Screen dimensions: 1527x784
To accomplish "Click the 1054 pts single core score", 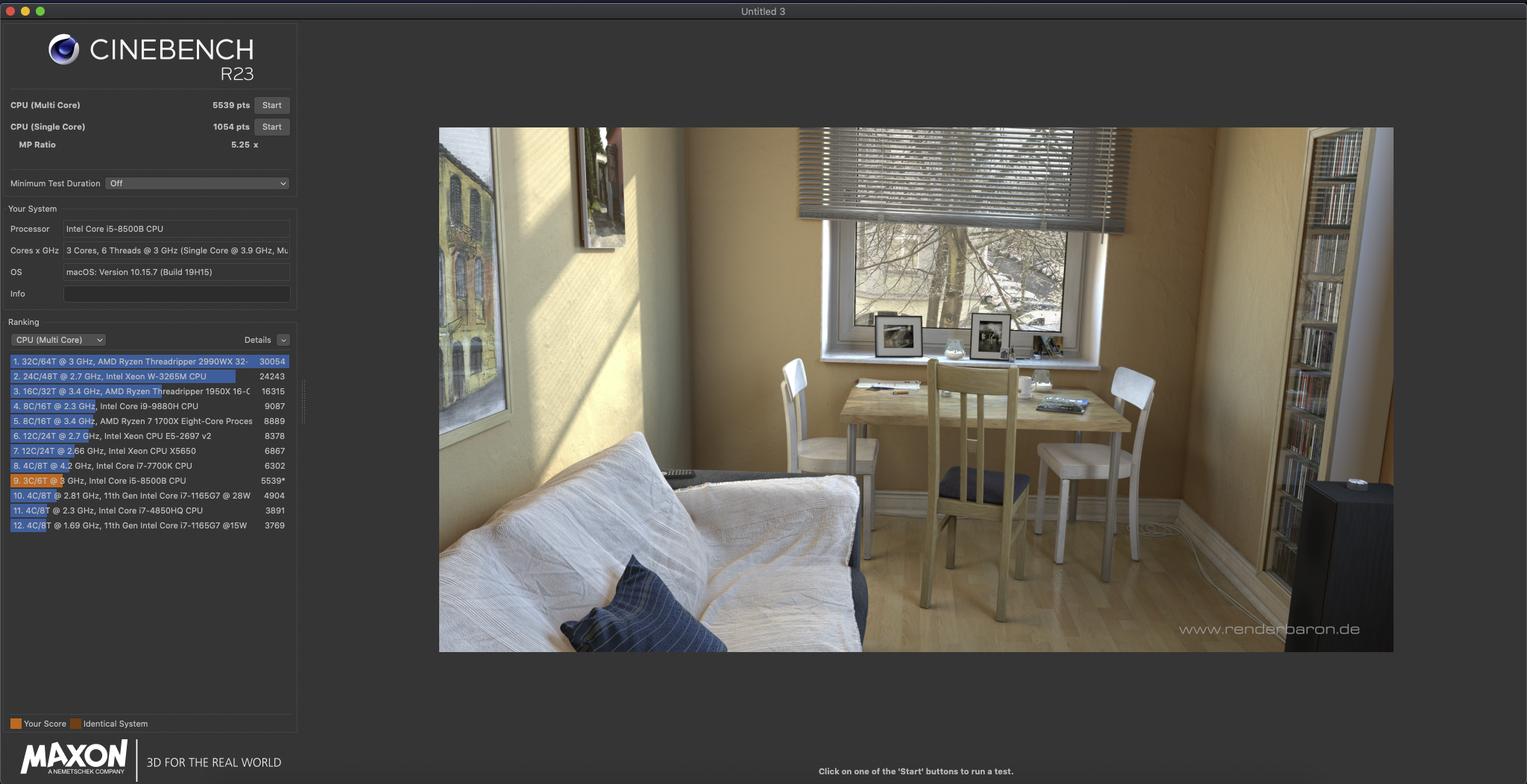I will tap(231, 127).
